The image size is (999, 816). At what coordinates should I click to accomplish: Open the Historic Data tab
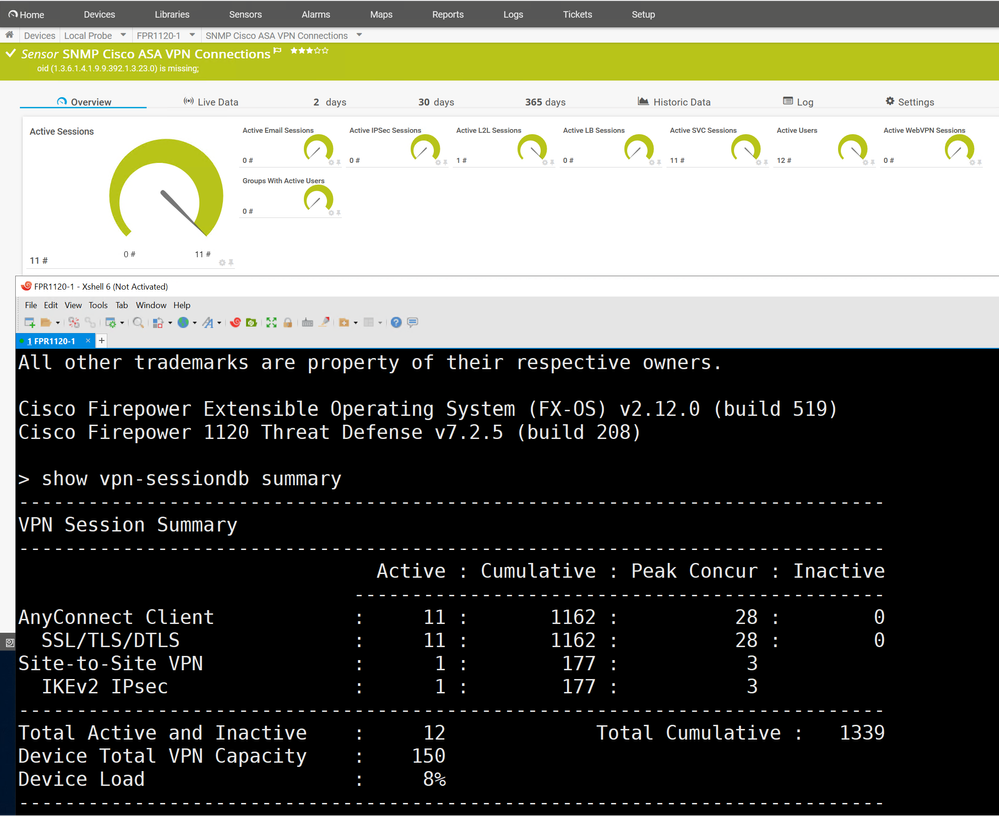674,102
